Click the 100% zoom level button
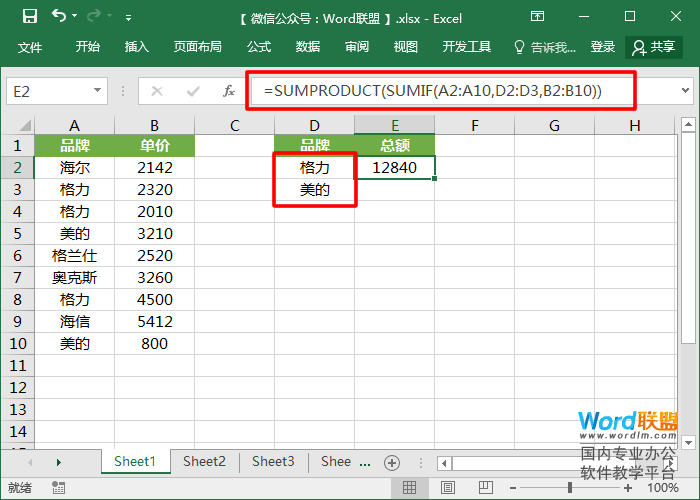Screen dimensions: 700x500 (663, 488)
